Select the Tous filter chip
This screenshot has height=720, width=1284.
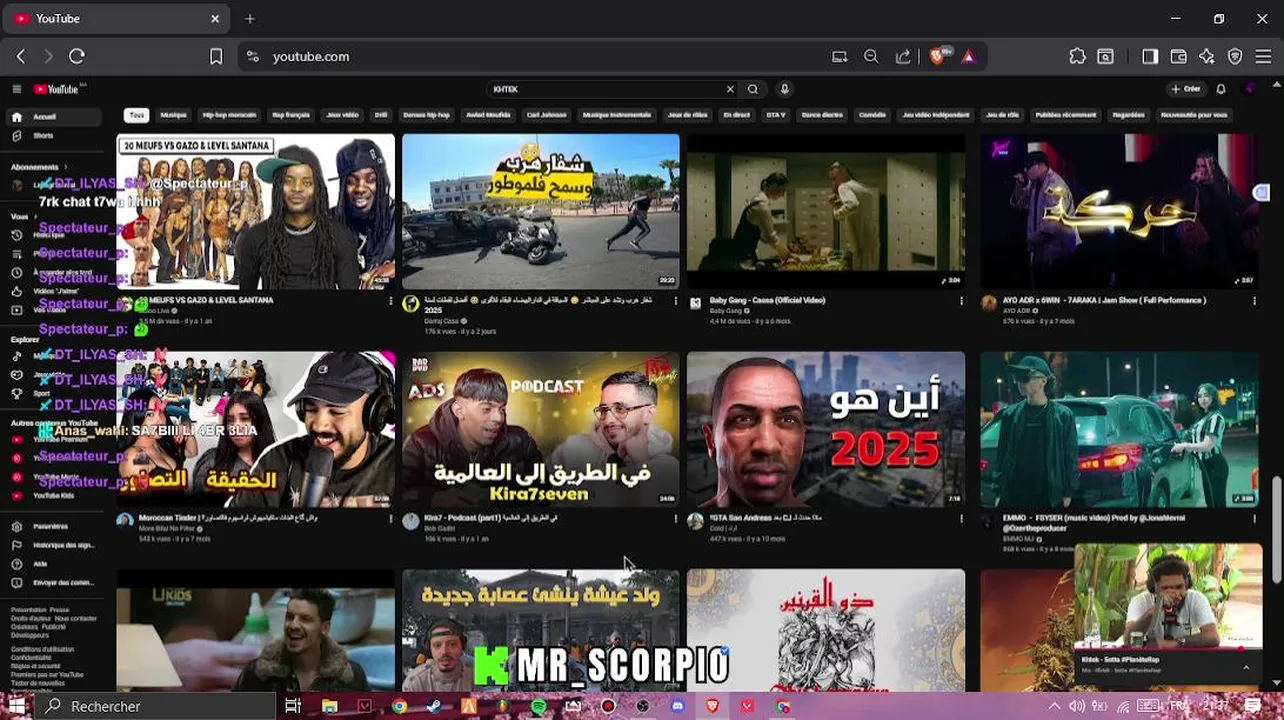click(137, 115)
